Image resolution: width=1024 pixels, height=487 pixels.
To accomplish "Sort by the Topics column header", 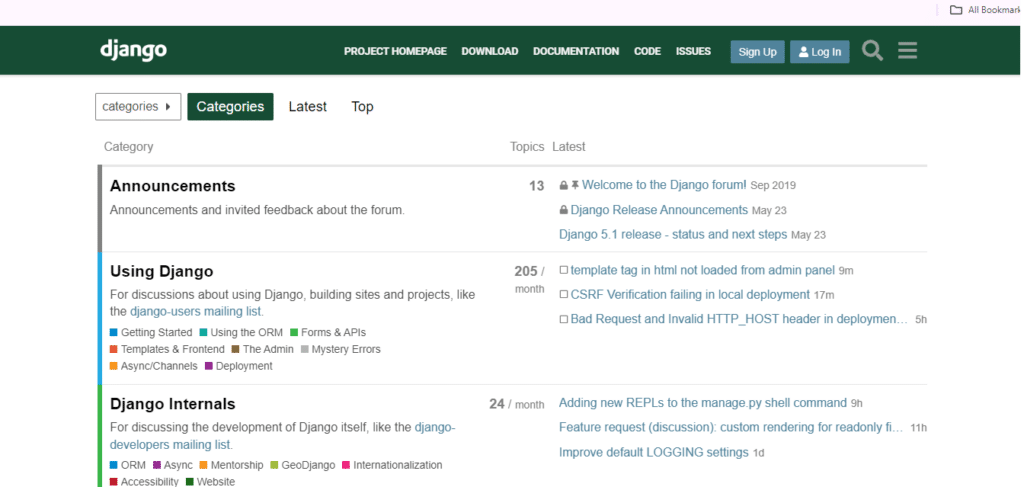I will point(526,147).
